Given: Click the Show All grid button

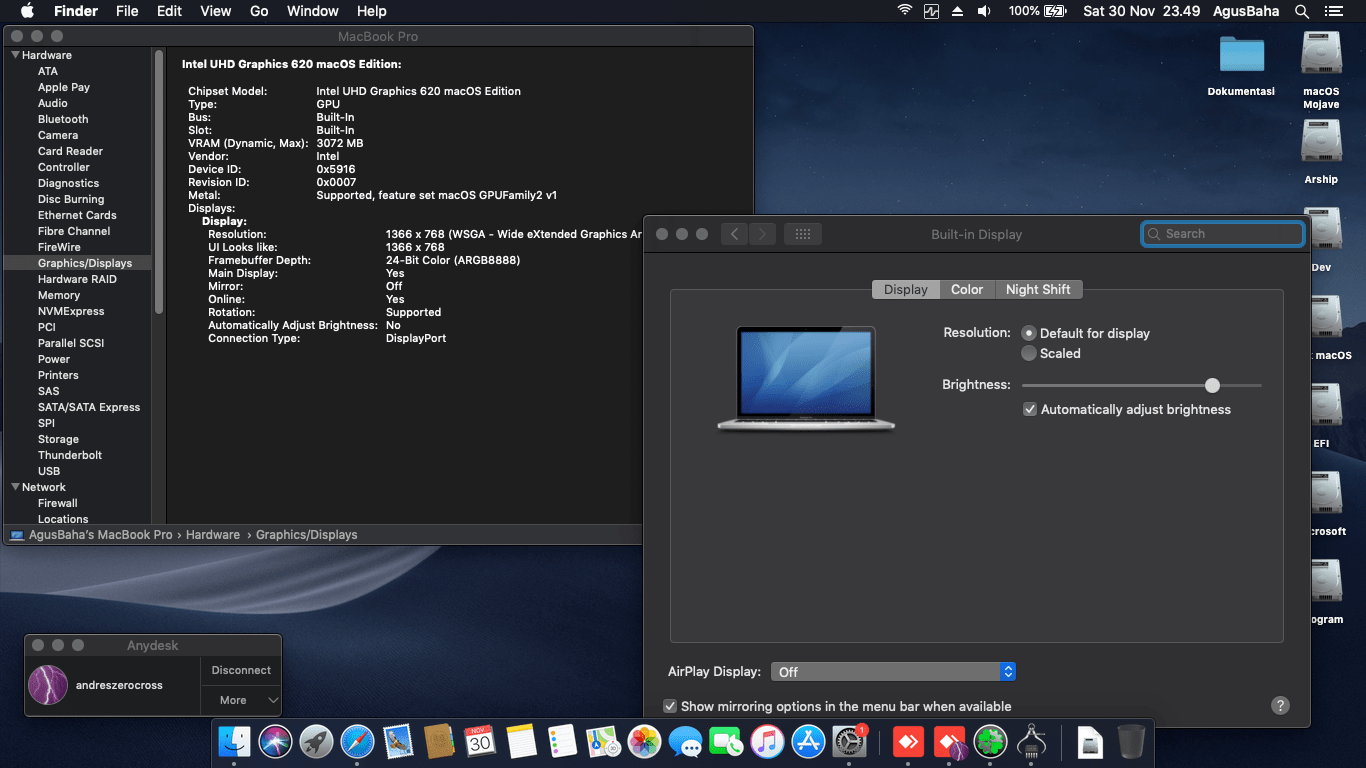Looking at the screenshot, I should (802, 234).
